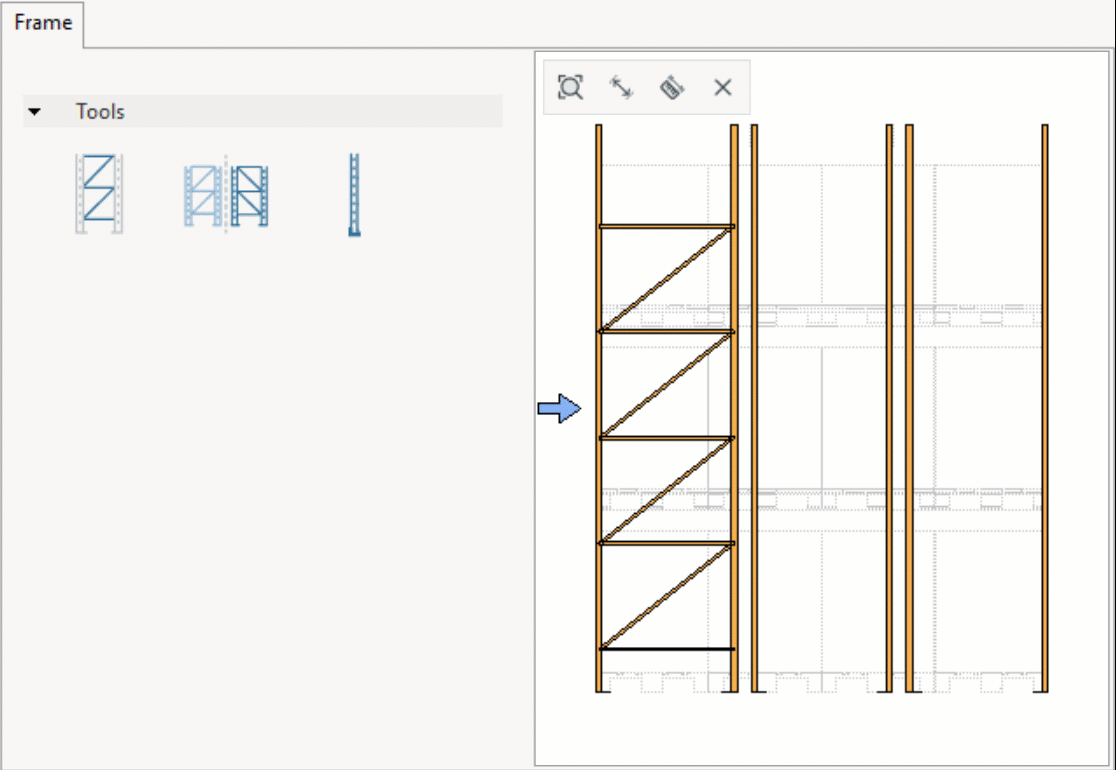The width and height of the screenshot is (1116, 770).
Task: Select the double frame copy tool
Action: [226, 195]
